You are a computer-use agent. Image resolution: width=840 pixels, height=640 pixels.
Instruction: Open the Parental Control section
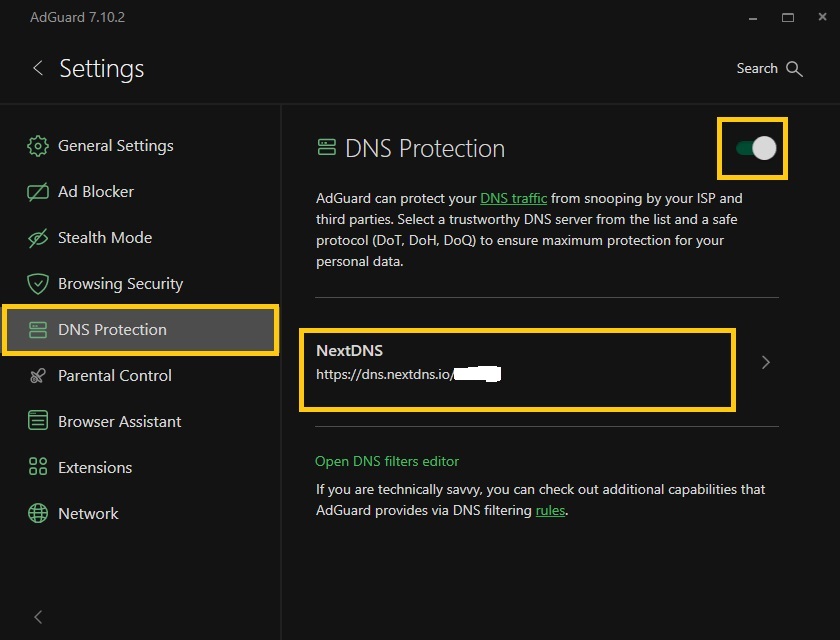tap(115, 376)
